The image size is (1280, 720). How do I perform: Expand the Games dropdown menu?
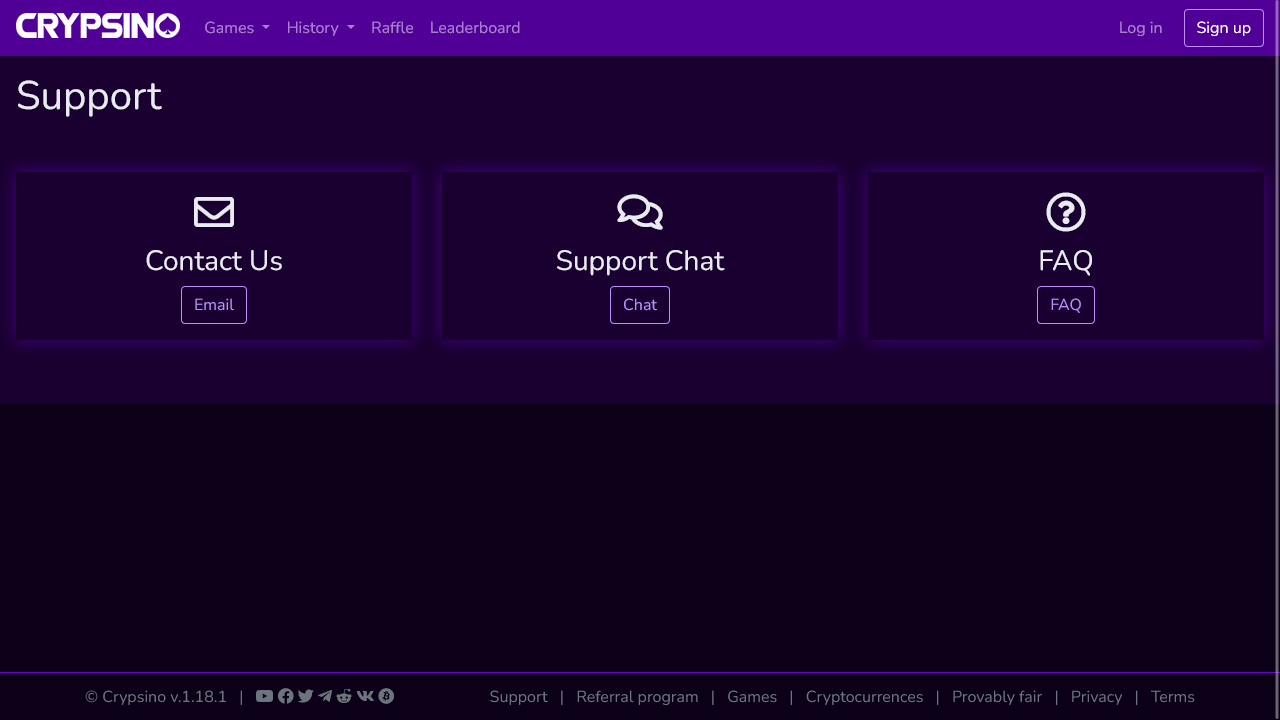pyautogui.click(x=237, y=28)
